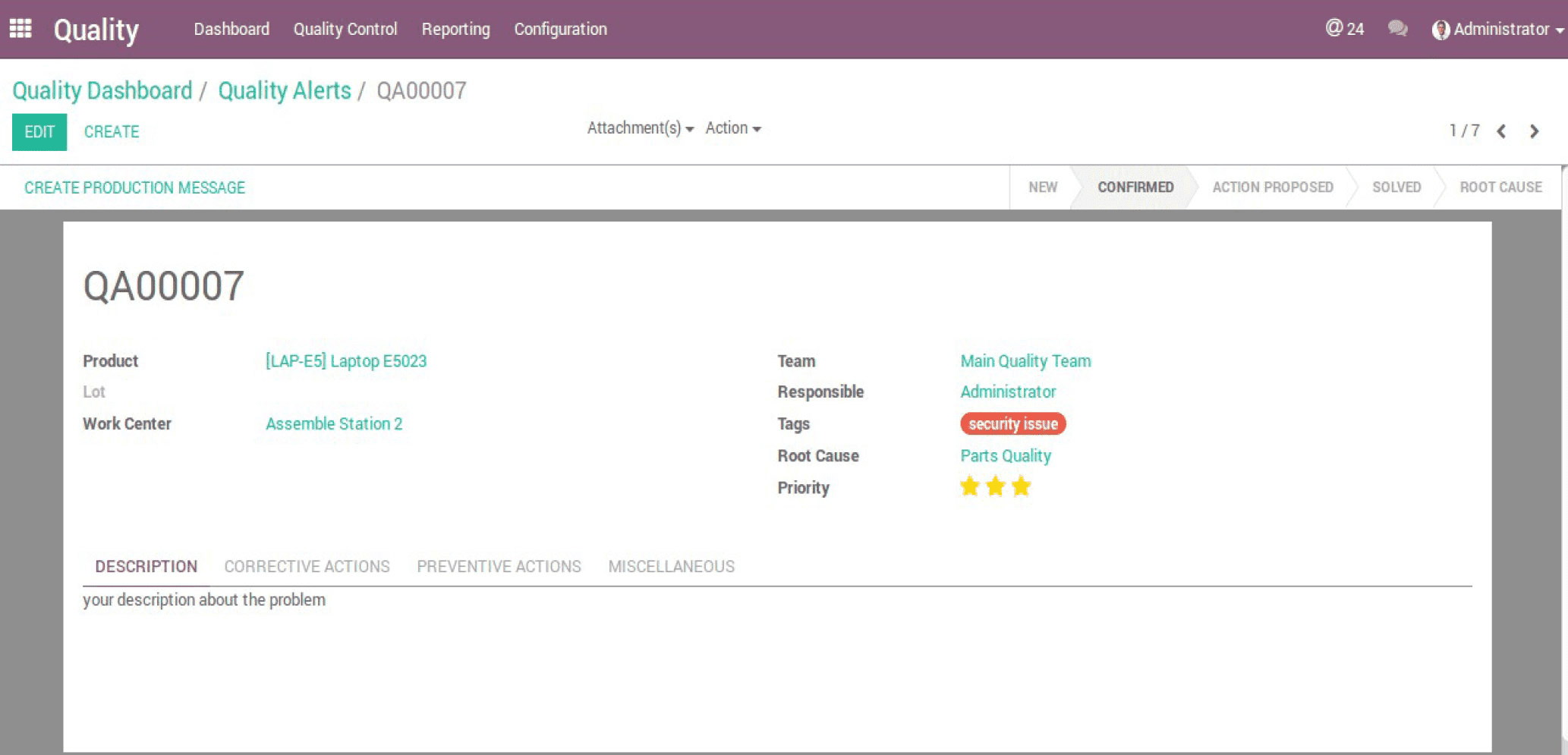Toggle the second priority star

995,486
